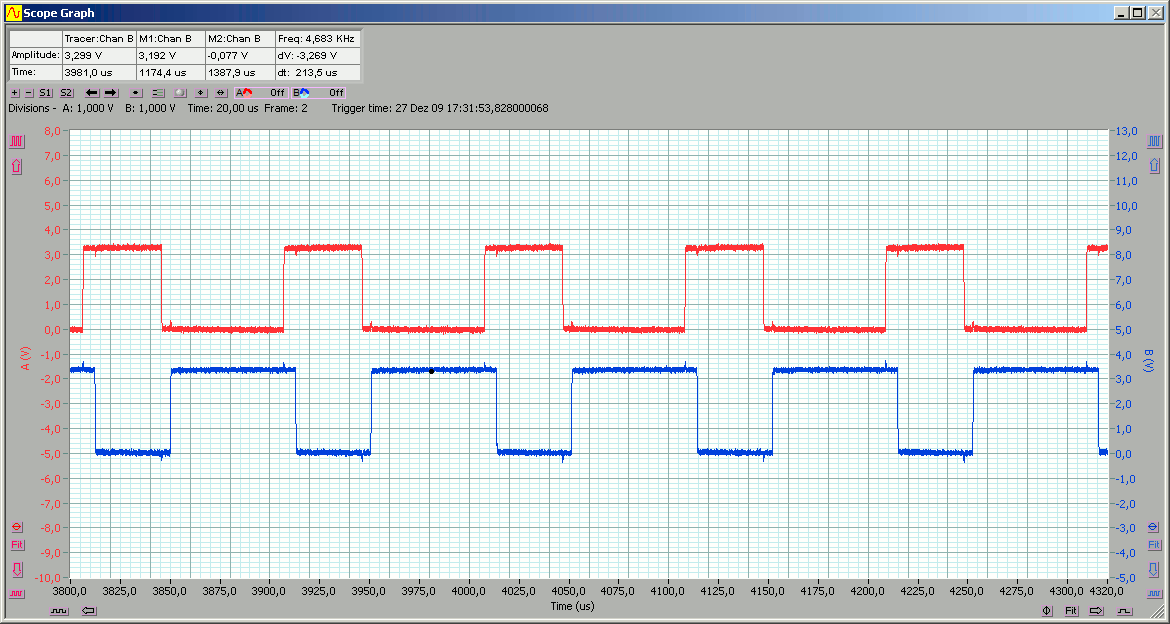Click the green lines list icon
This screenshot has height=624, width=1170.
[x=157, y=93]
